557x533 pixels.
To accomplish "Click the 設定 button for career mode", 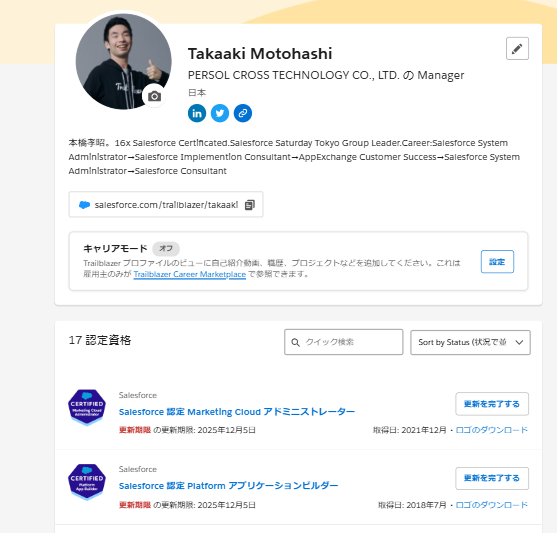I will [497, 262].
